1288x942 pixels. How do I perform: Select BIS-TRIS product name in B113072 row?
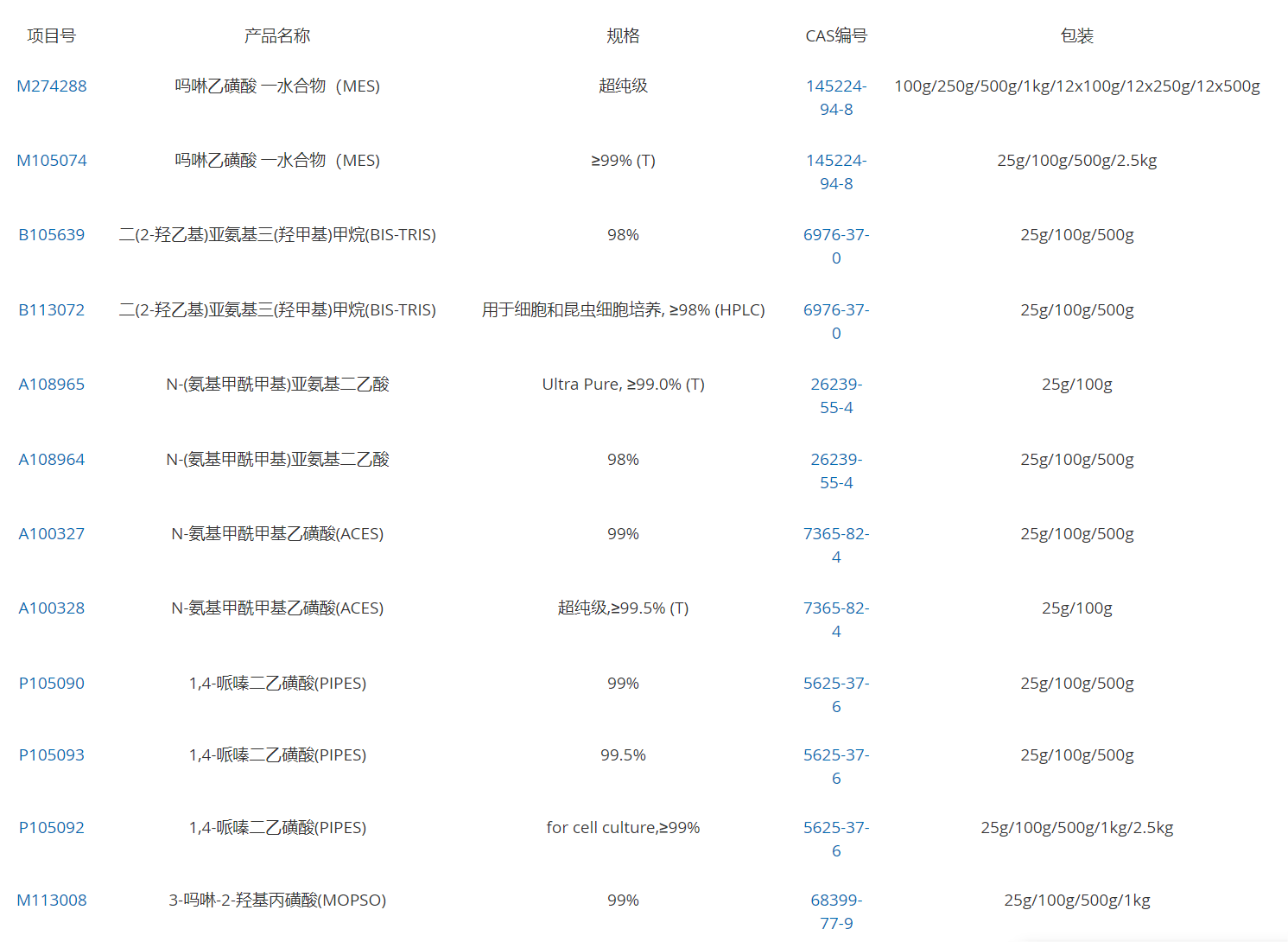tap(277, 310)
